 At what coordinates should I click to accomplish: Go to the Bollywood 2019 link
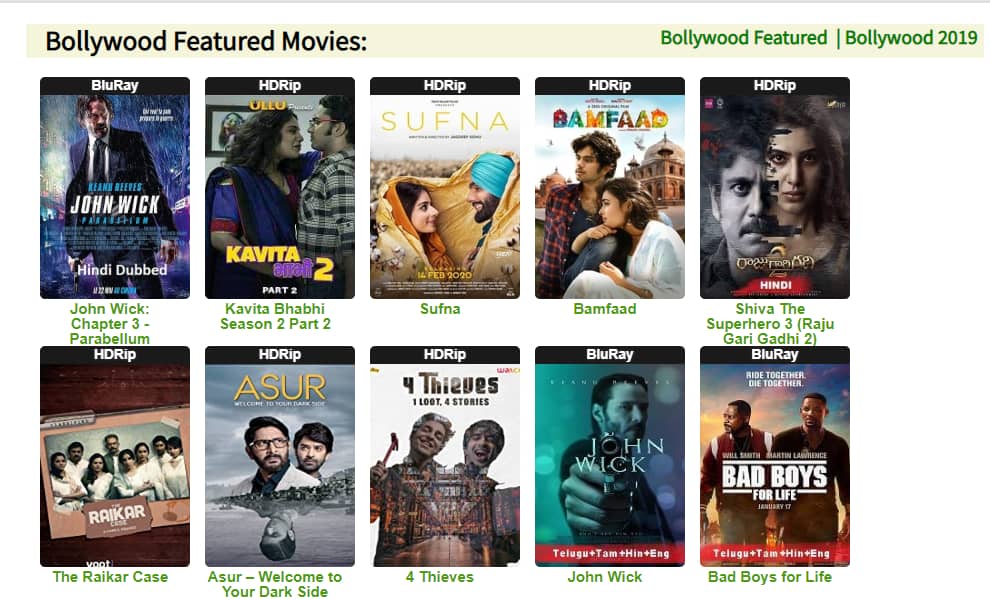(911, 38)
